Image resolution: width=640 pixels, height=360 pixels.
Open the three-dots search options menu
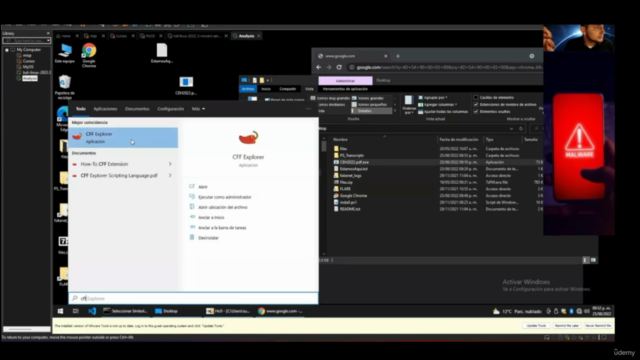[x=308, y=109]
